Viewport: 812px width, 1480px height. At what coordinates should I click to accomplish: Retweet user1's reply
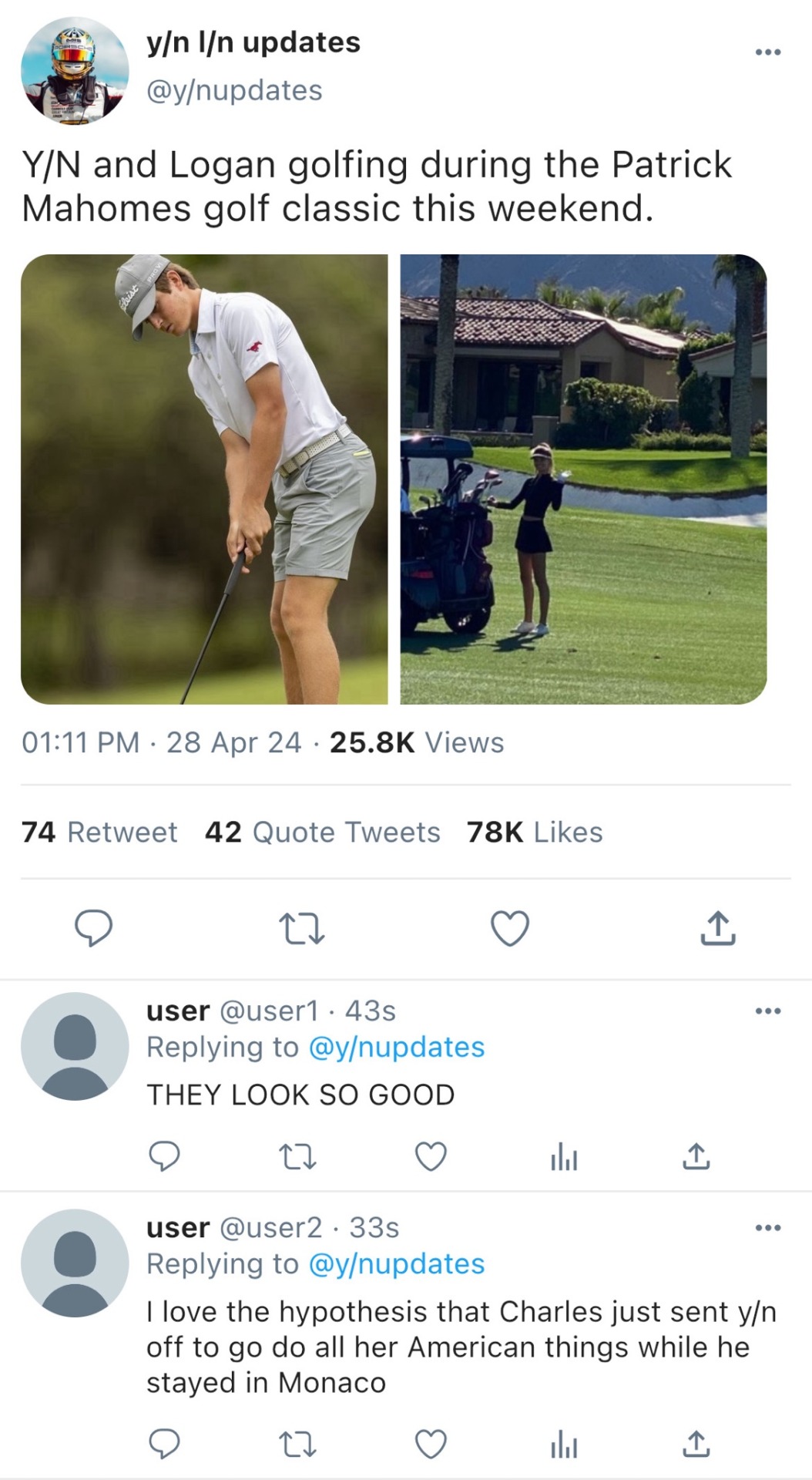297,1156
